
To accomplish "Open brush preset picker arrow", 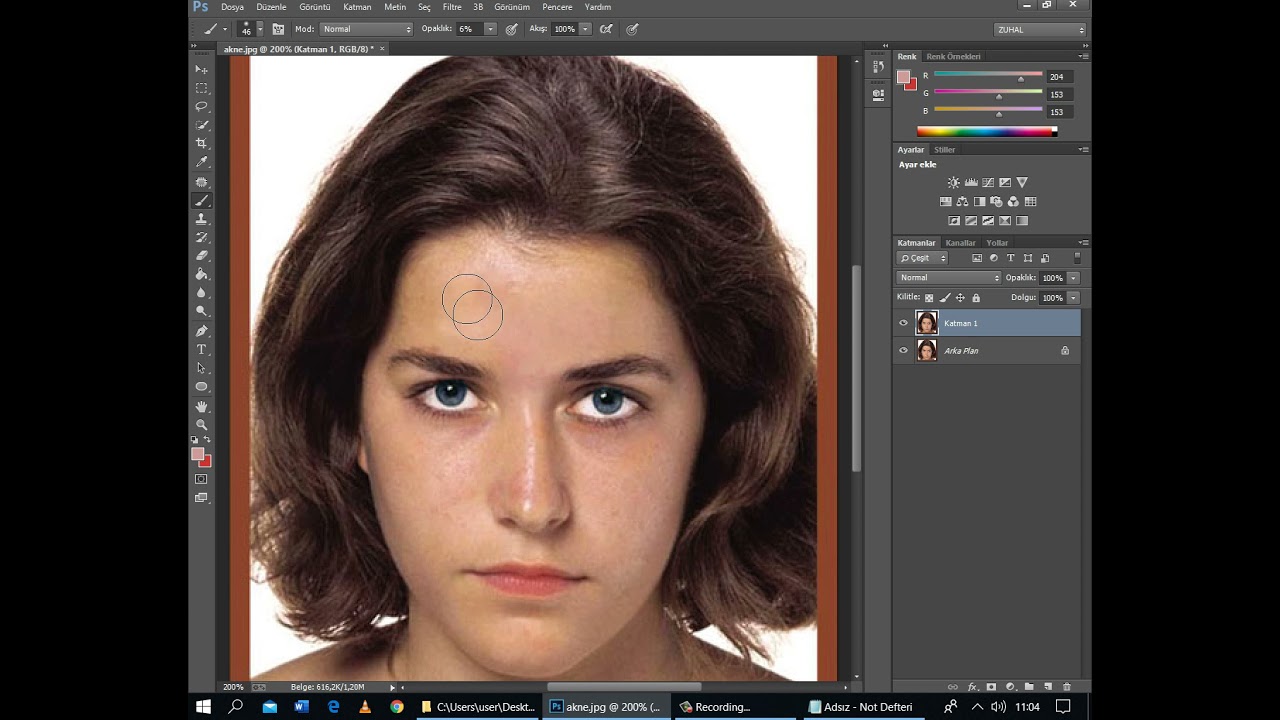I will click(260, 29).
